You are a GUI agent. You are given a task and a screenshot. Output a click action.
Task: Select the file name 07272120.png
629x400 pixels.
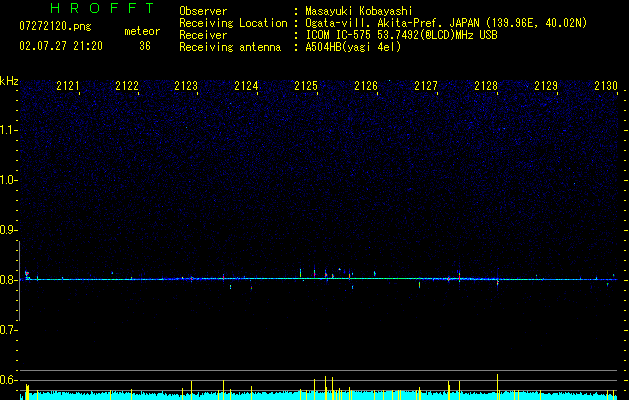[x=55, y=27]
